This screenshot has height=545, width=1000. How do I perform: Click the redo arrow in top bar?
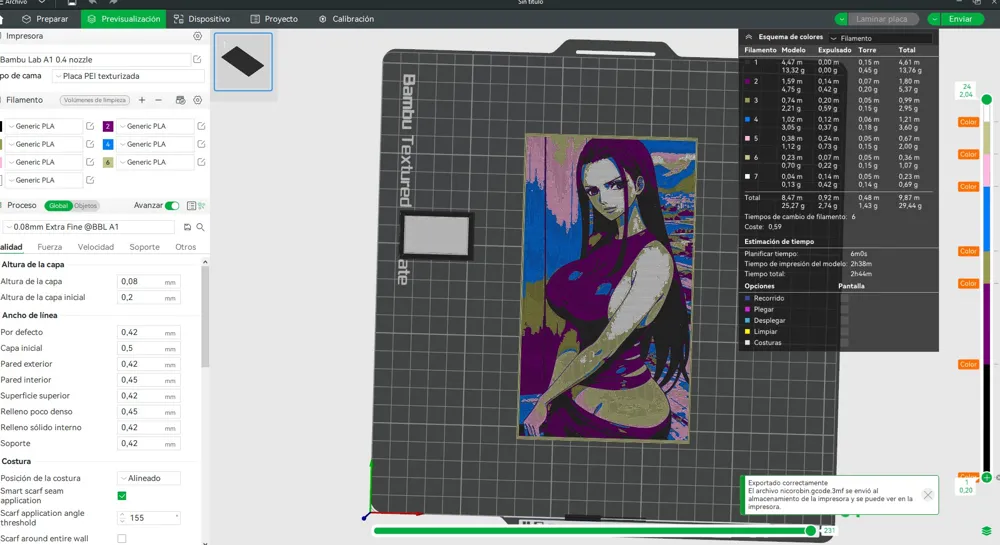[114, 3]
